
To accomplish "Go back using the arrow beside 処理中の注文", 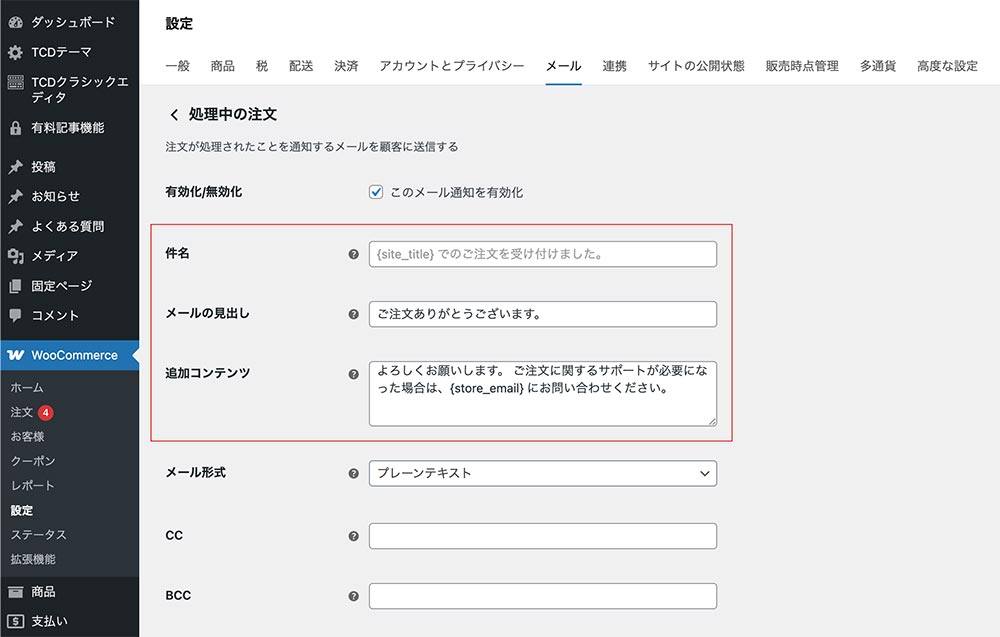I will pyautogui.click(x=174, y=115).
